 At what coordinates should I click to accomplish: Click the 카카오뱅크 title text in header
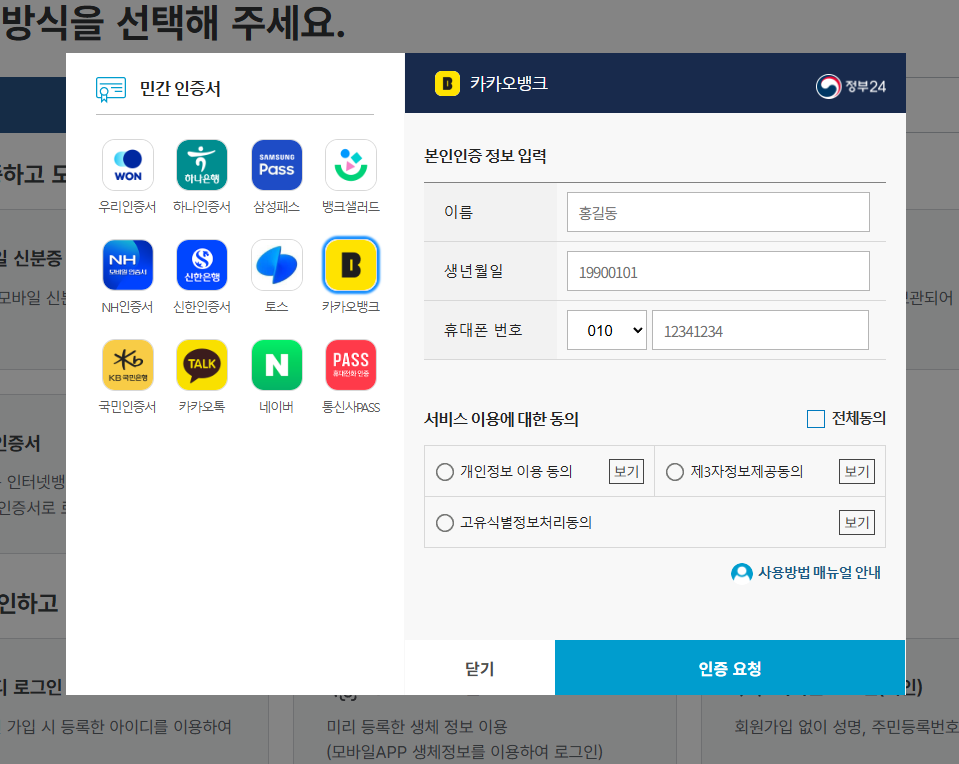point(509,84)
